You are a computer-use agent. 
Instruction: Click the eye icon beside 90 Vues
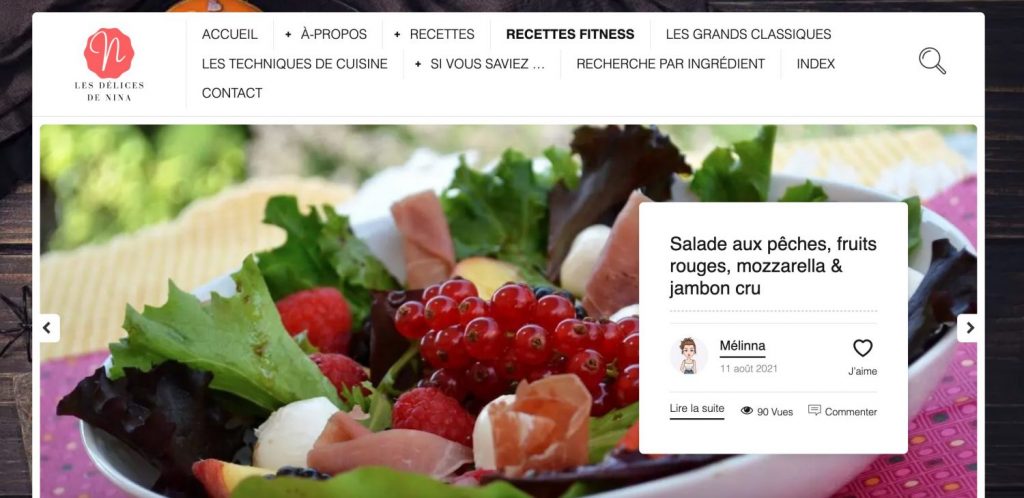[x=747, y=411]
